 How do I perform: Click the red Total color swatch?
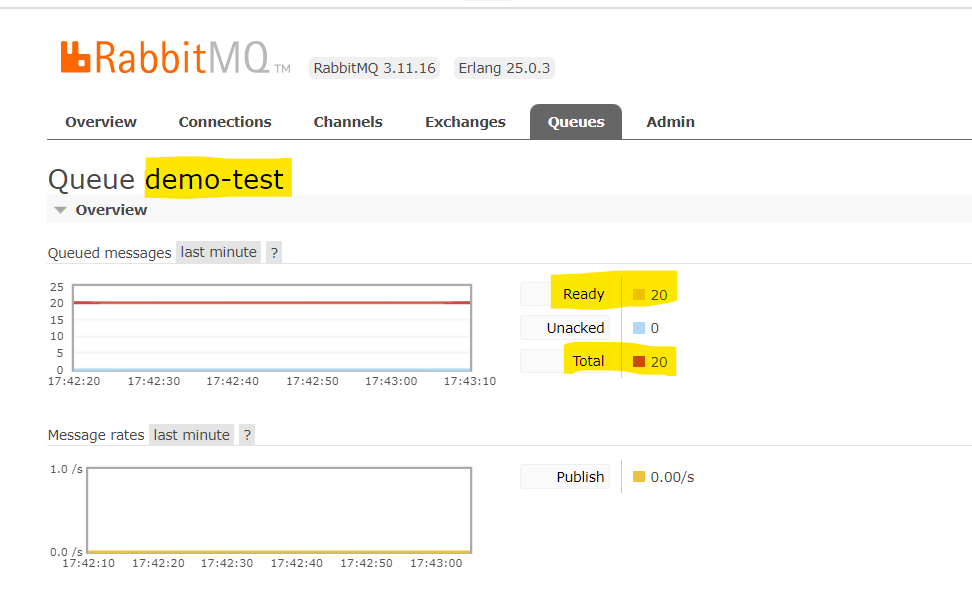639,362
